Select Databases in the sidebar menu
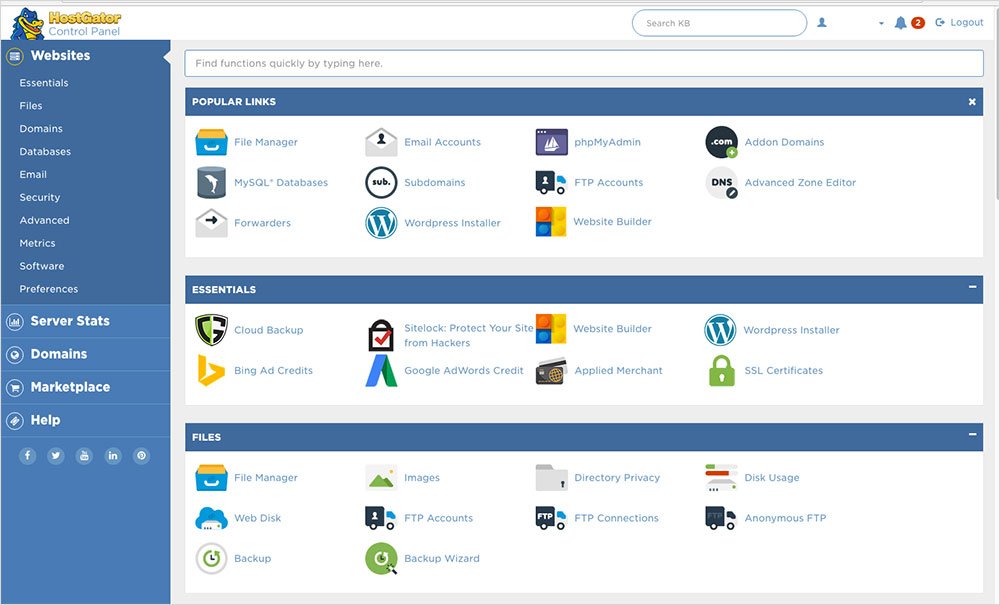The image size is (1000, 605). coord(45,152)
